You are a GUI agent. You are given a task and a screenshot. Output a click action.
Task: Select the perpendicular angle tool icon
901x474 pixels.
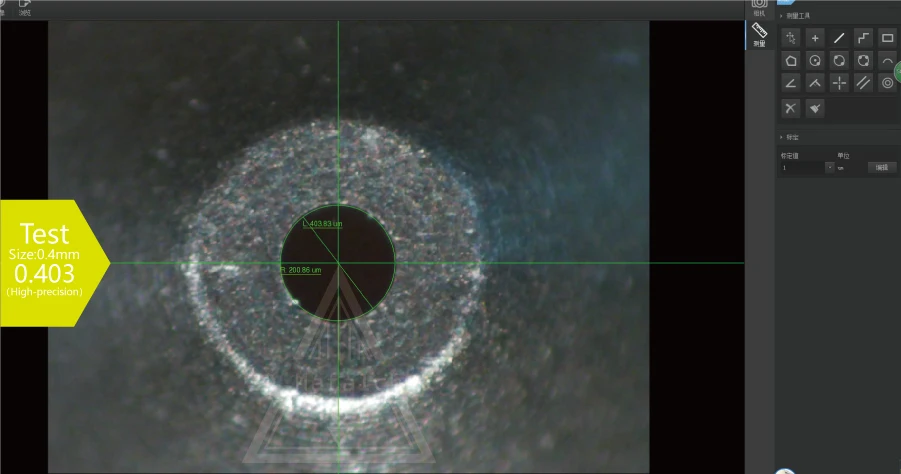coord(815,83)
